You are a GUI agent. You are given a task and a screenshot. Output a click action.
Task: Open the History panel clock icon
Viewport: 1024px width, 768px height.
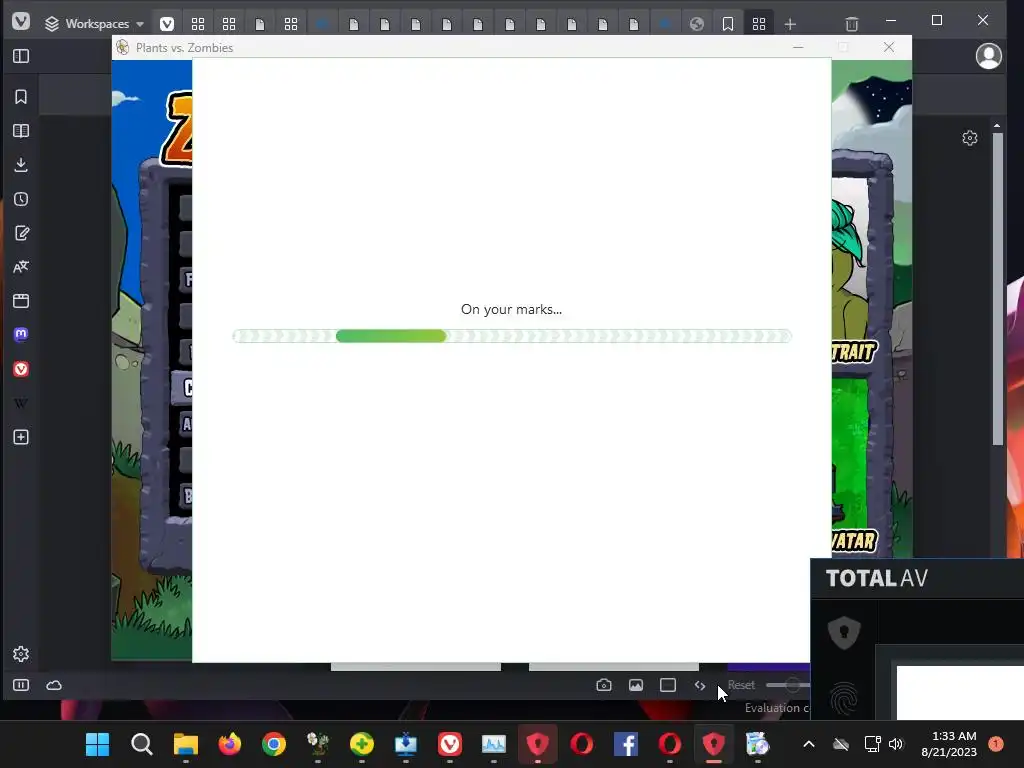(x=21, y=199)
